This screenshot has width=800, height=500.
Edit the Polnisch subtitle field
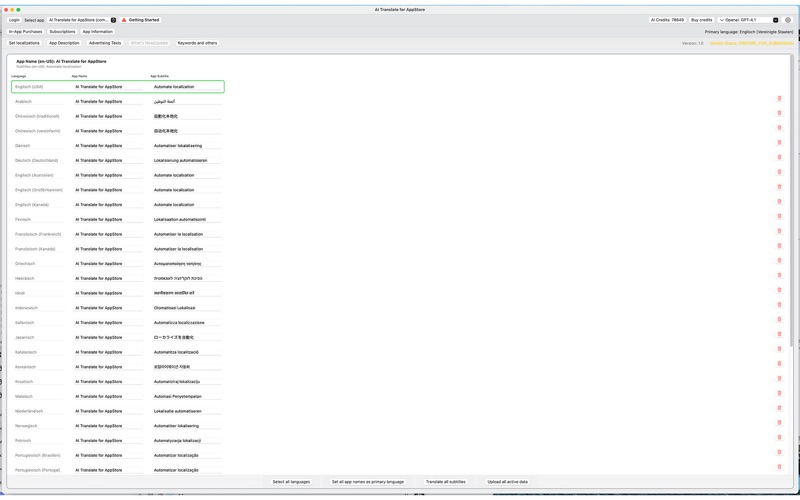pyautogui.click(x=187, y=440)
